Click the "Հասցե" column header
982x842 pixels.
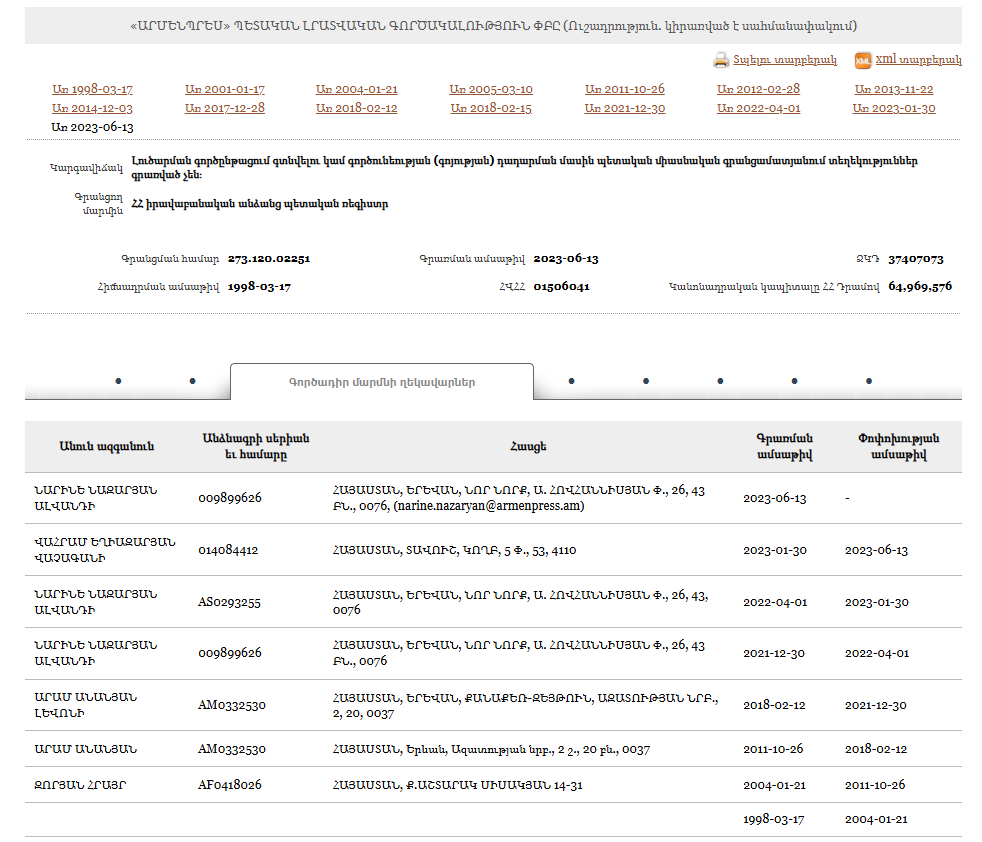536,447
